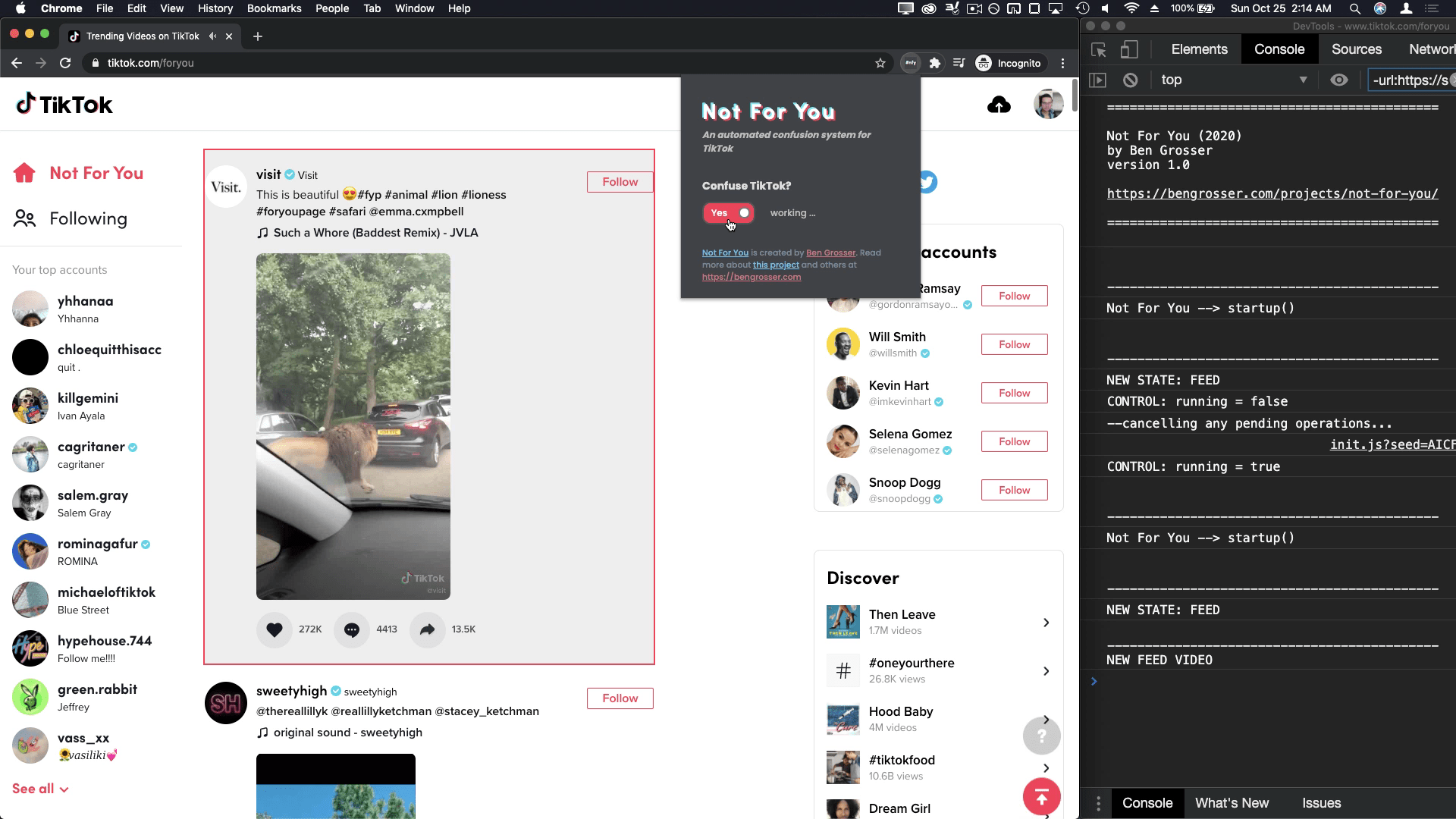The height and width of the screenshot is (819, 1456).
Task: Clear the DevTools console
Action: coord(1130,80)
